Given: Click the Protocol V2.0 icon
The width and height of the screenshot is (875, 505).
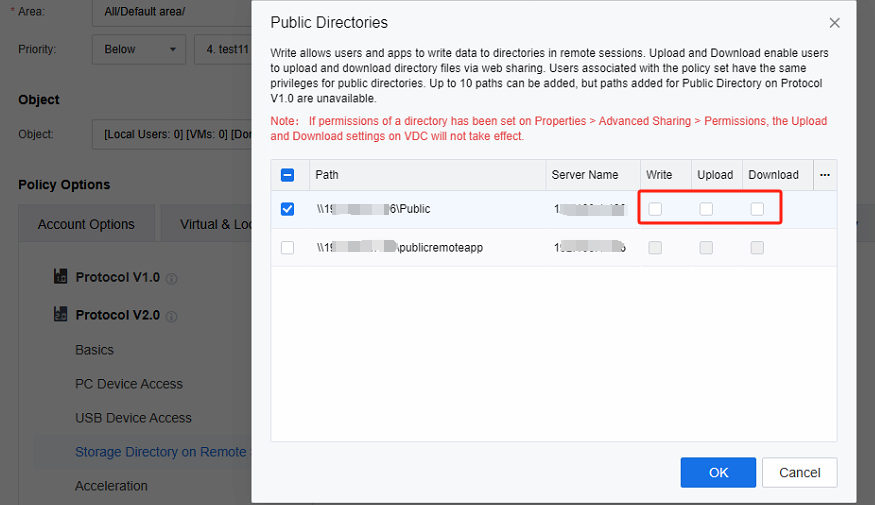Looking at the screenshot, I should click(61, 315).
